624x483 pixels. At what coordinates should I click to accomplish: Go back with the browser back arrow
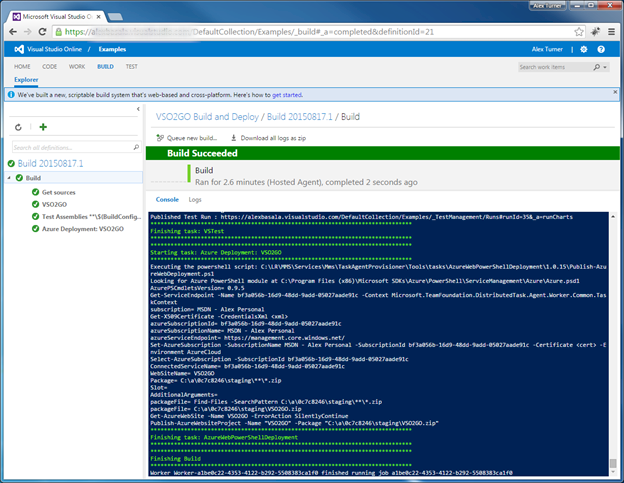click(x=13, y=32)
